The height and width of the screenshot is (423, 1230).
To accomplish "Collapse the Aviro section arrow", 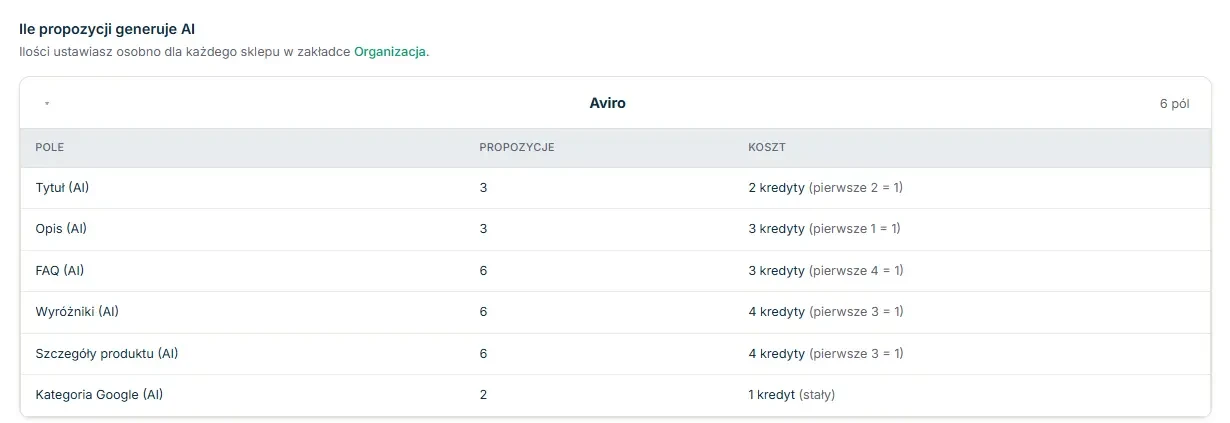I will click(47, 104).
